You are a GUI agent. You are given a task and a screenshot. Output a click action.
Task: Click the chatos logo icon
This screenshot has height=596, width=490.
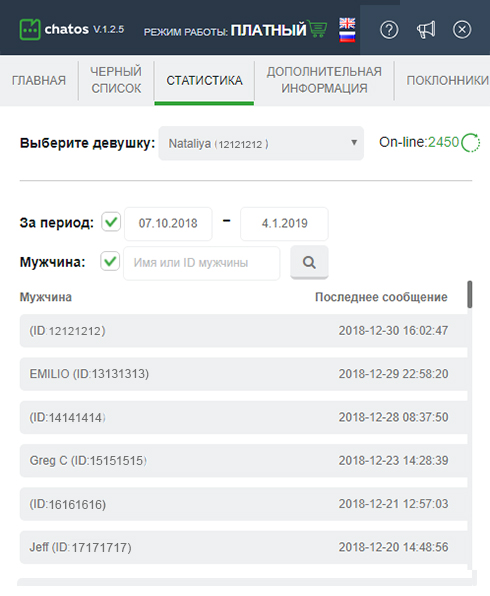point(30,29)
